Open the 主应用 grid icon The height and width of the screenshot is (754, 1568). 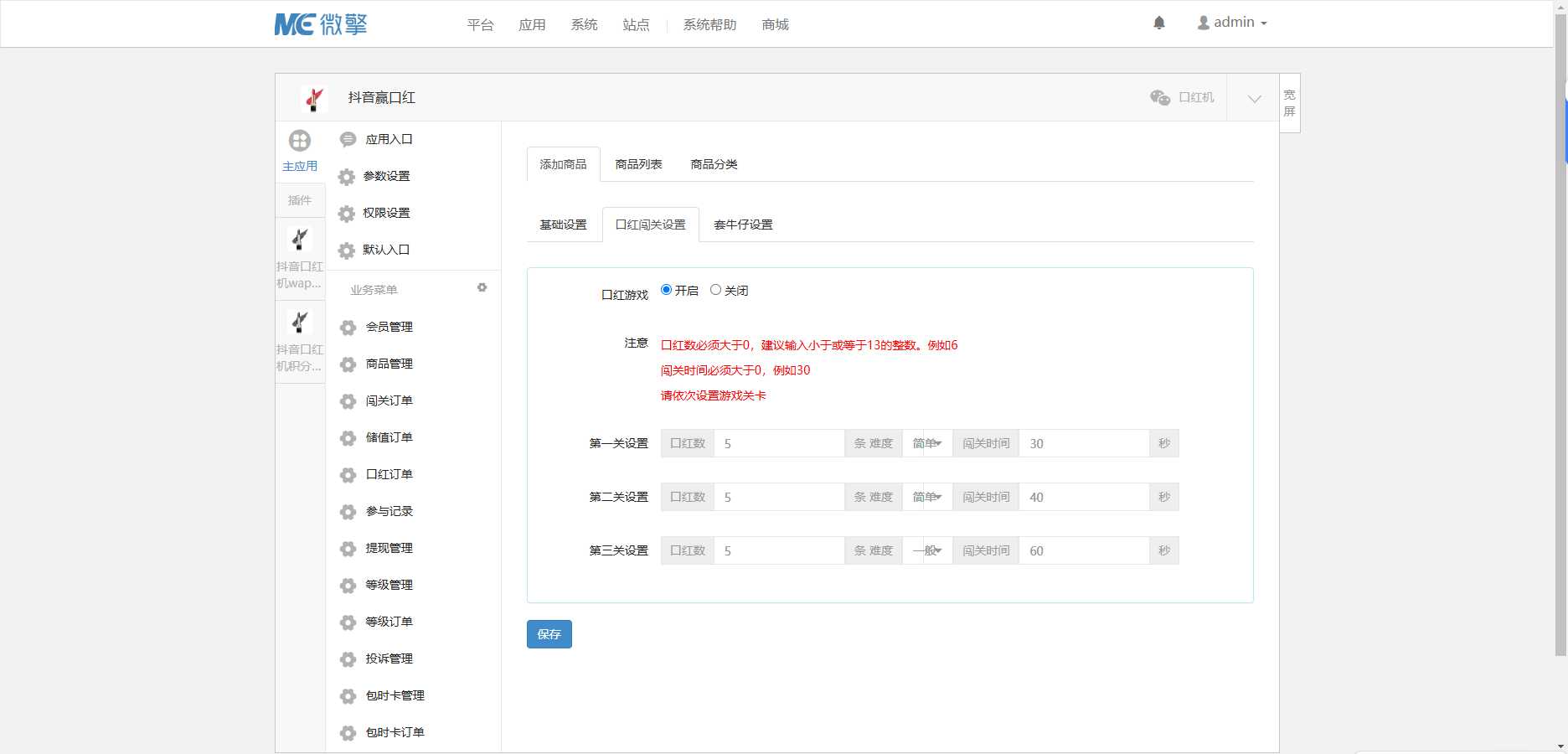tap(300, 141)
